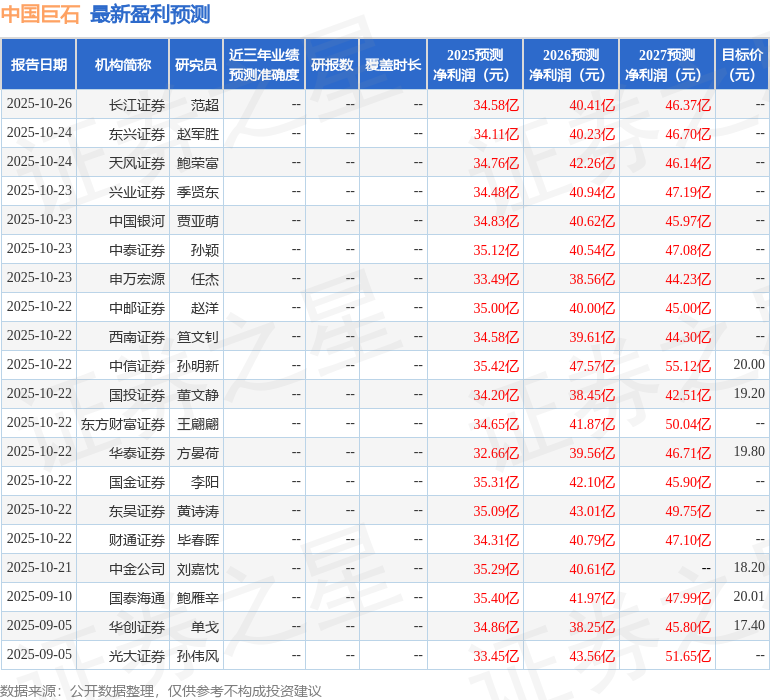Select the 2026预测净利润 column header
Image resolution: width=770 pixels, height=700 pixels.
click(571, 64)
